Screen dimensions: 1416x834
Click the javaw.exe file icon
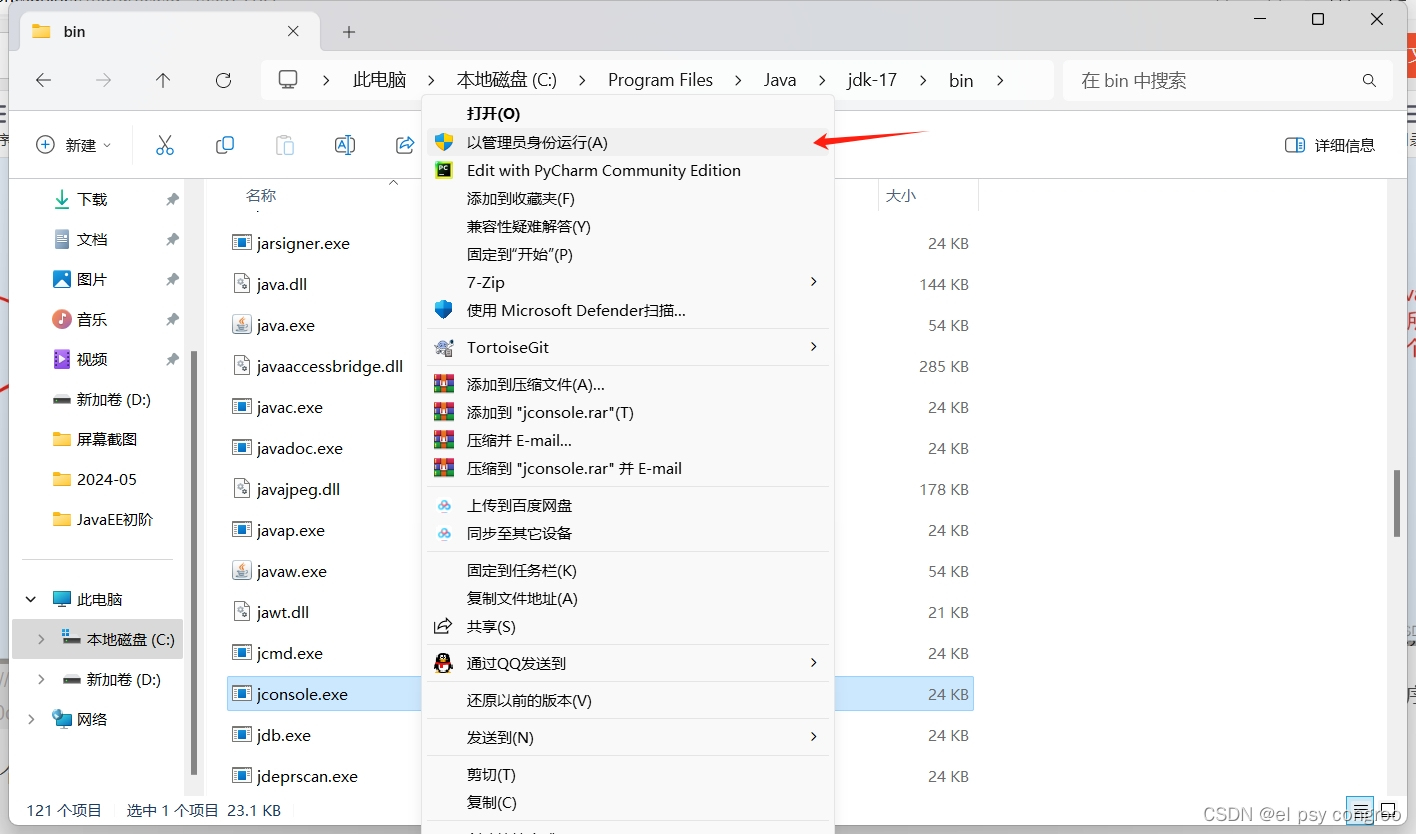[241, 571]
